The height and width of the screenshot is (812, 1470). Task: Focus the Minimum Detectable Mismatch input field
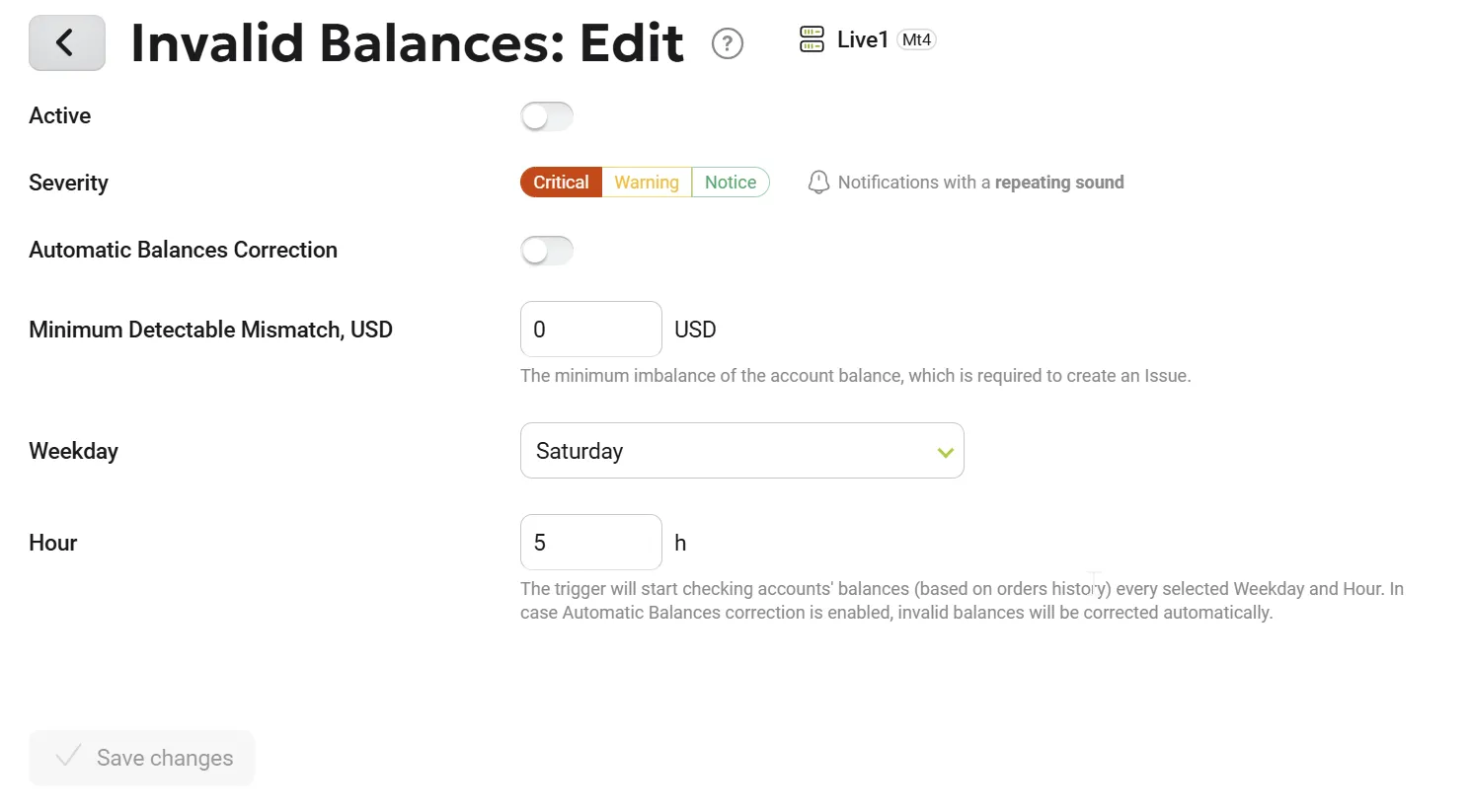591,330
